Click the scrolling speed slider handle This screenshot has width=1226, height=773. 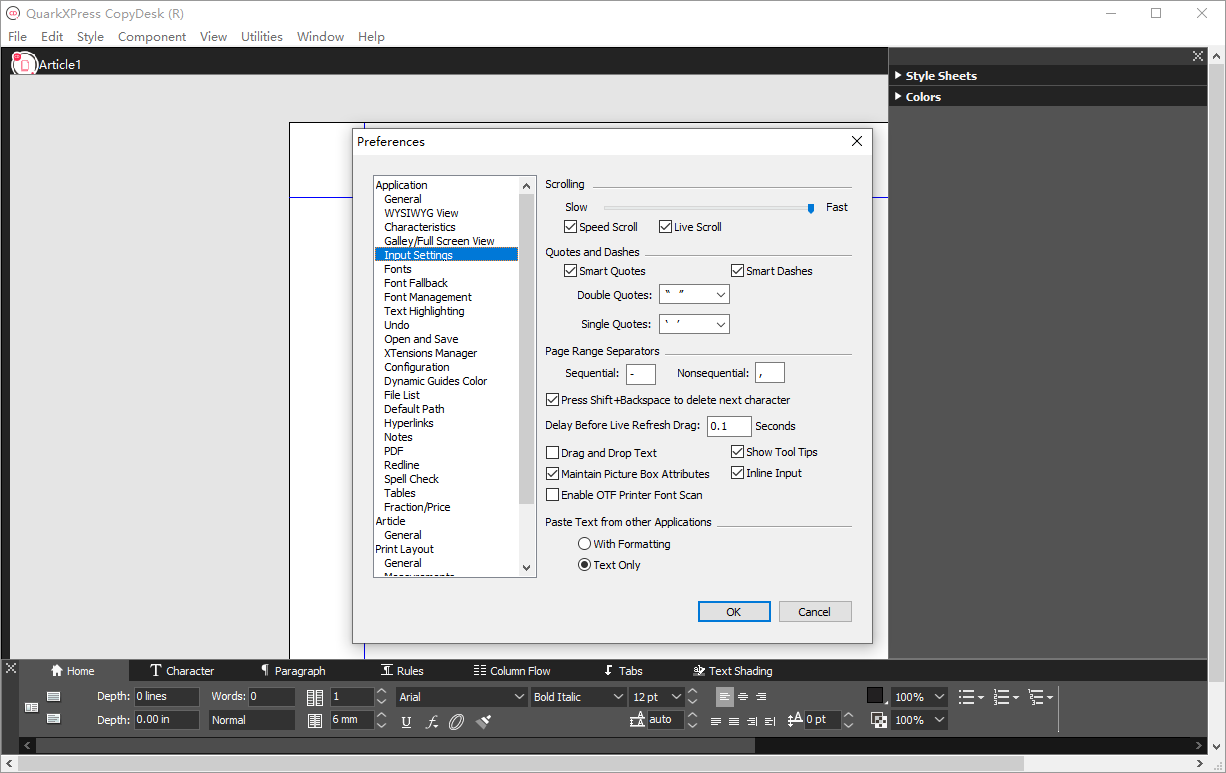(811, 208)
